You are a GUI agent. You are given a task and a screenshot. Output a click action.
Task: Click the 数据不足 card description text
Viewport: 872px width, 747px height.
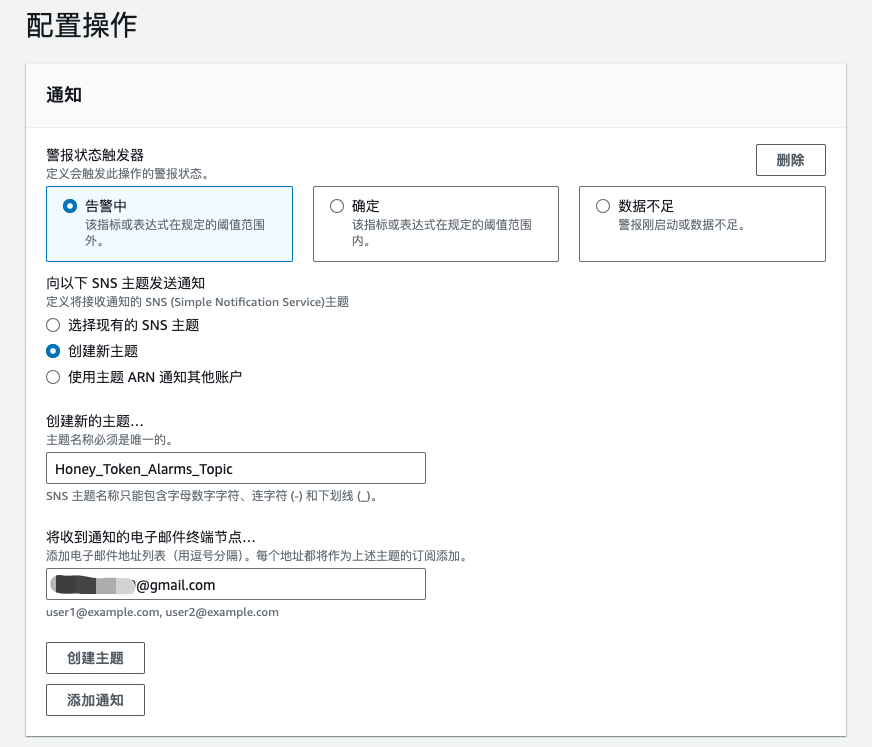(682, 225)
